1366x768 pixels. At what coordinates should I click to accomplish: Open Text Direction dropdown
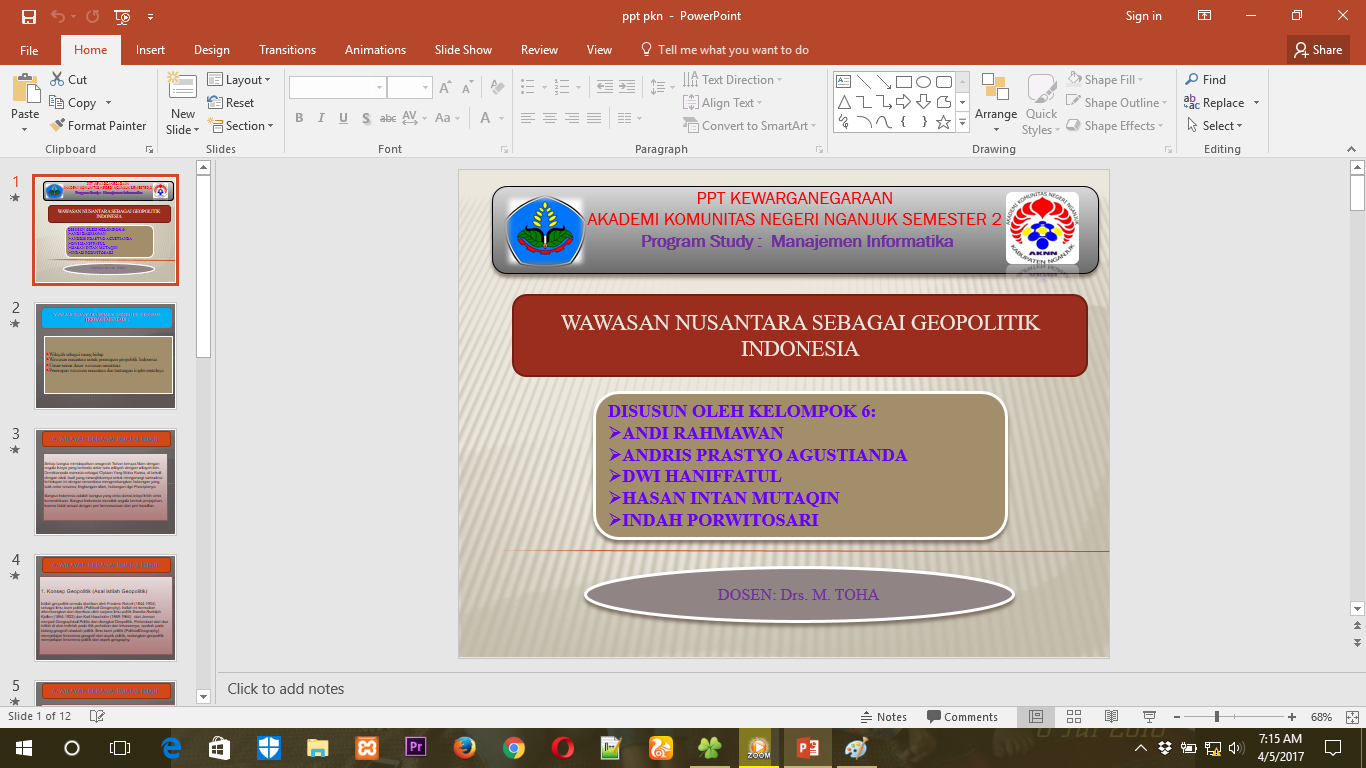click(732, 79)
